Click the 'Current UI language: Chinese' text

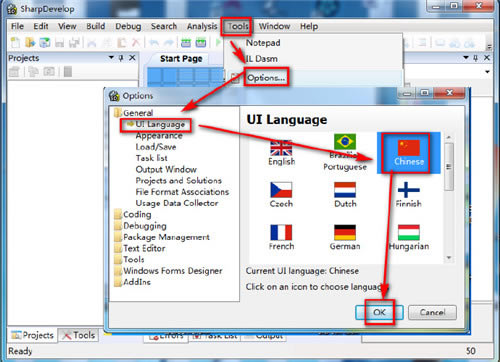pyautogui.click(x=302, y=271)
